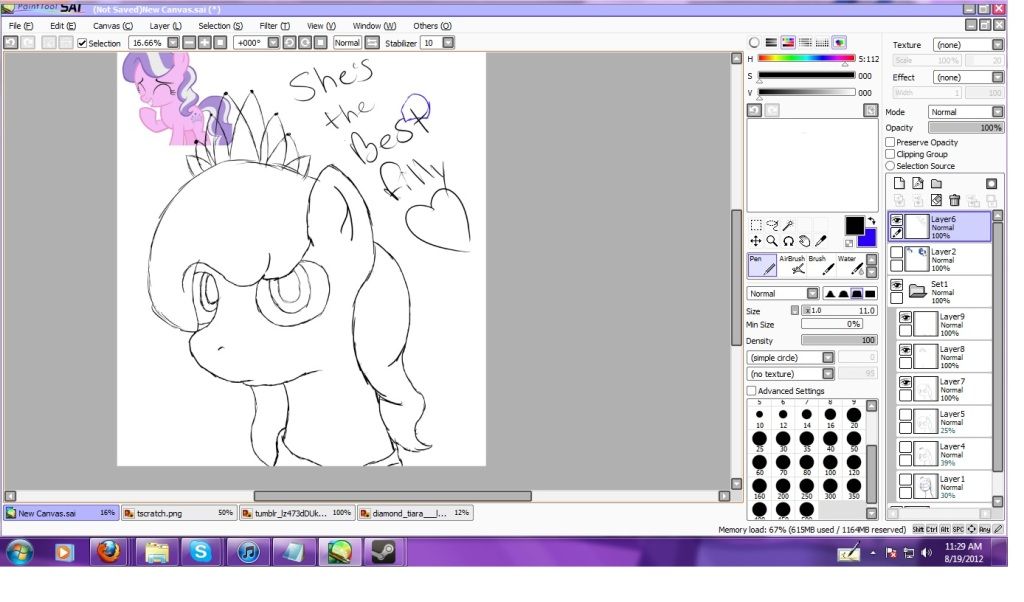Swap foreground and background colors
This screenshot has width=1024, height=602.
pyautogui.click(x=871, y=221)
